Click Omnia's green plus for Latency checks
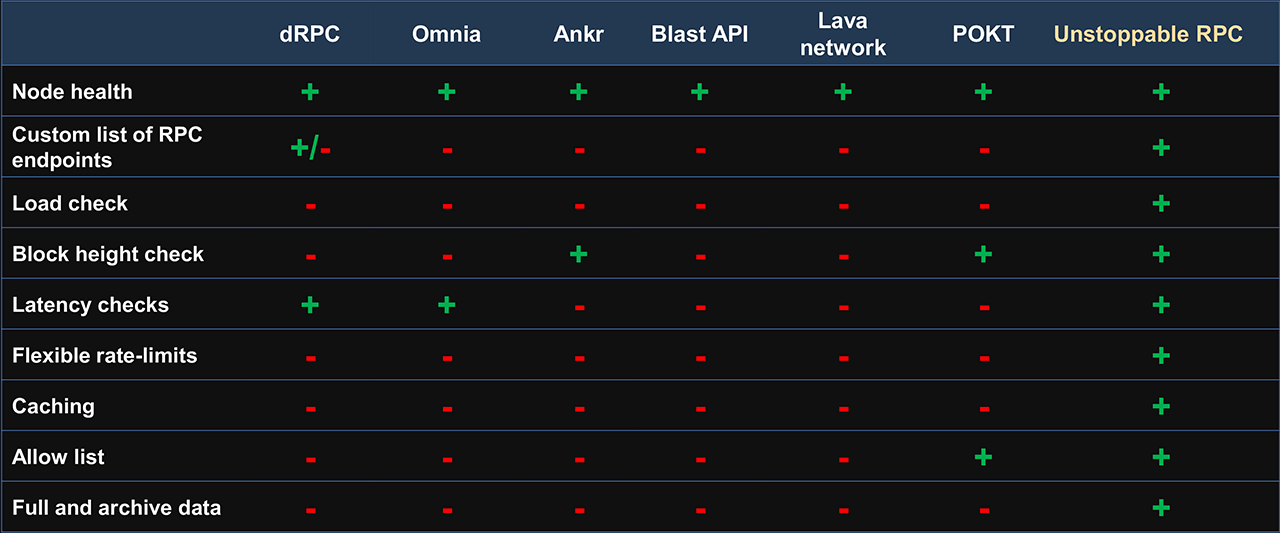The width and height of the screenshot is (1280, 533). coord(447,305)
